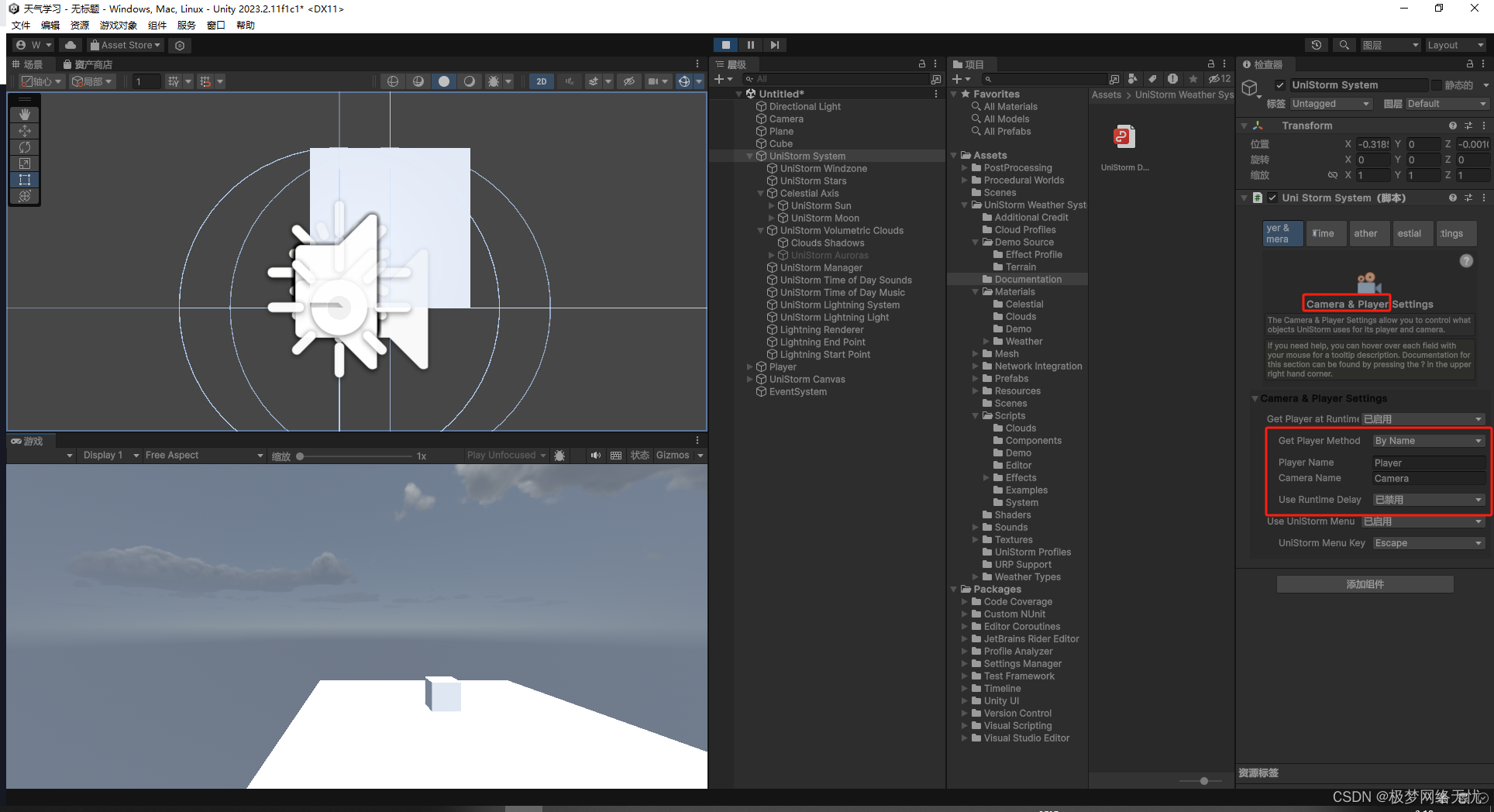The width and height of the screenshot is (1494, 812).
Task: Toggle 2D mode in the Scene view
Action: 542,81
